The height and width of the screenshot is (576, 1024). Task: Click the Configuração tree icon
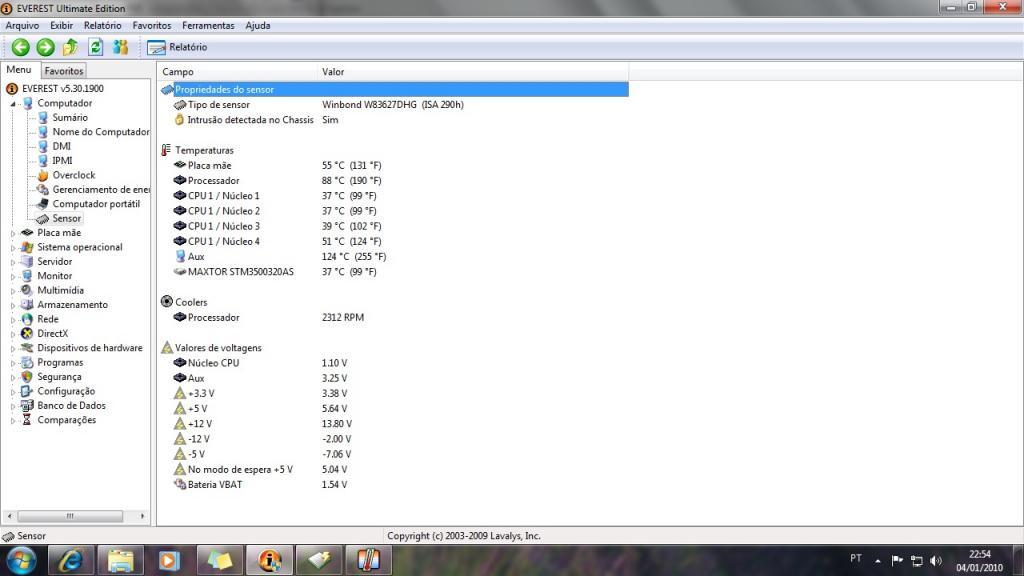27,391
